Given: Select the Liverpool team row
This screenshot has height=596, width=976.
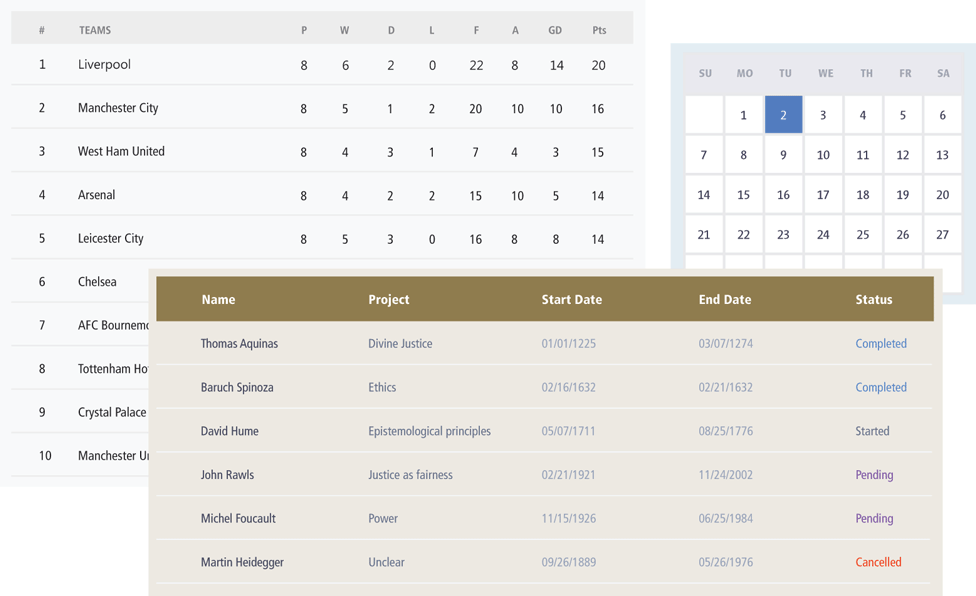Looking at the screenshot, I should (x=105, y=65).
